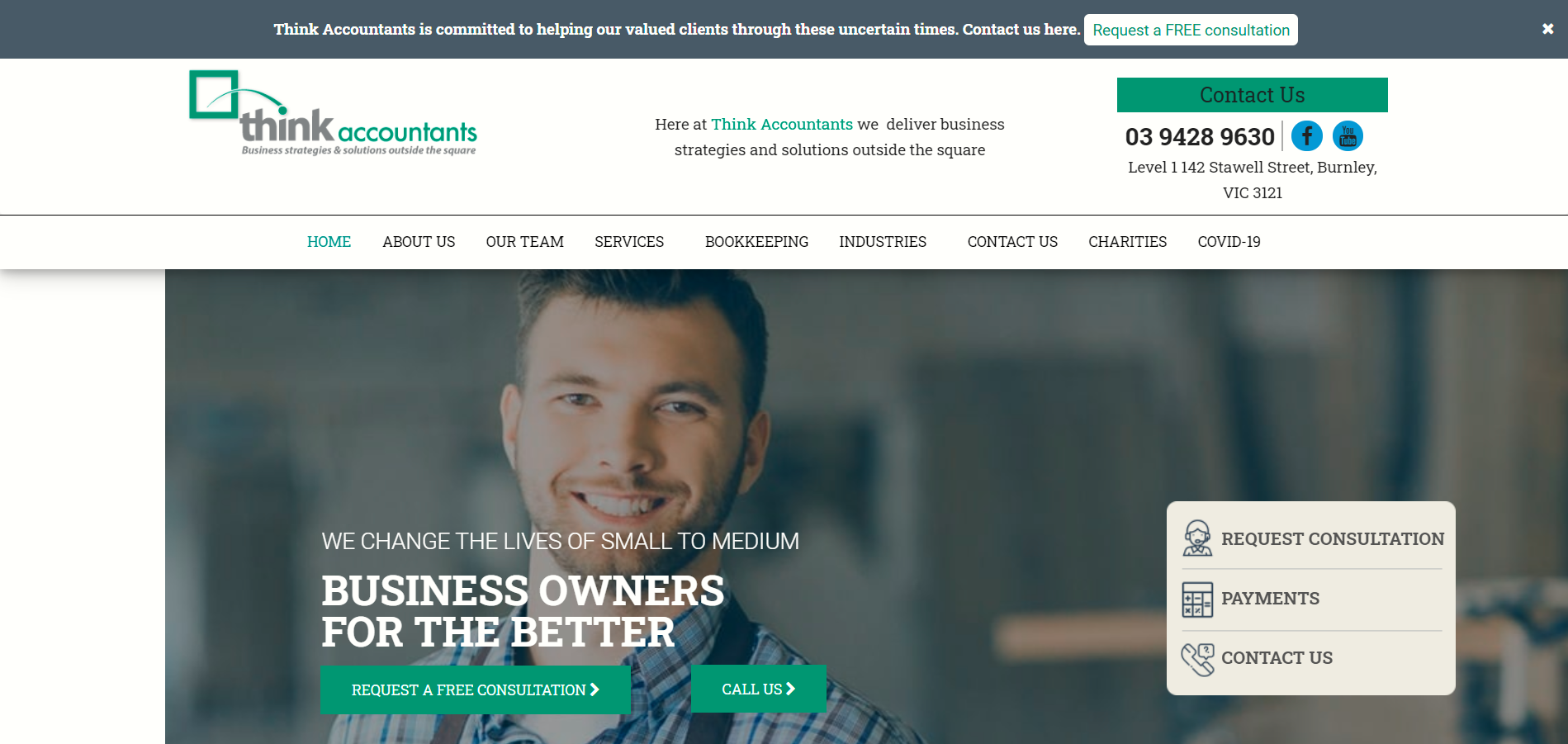
Task: Open Our Team menu item
Action: click(x=524, y=242)
